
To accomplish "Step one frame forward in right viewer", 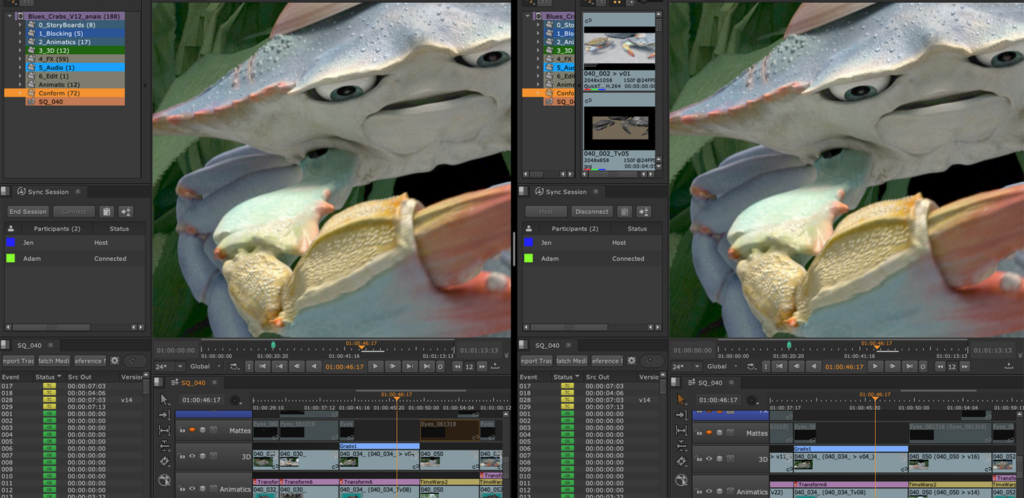I will click(x=893, y=367).
